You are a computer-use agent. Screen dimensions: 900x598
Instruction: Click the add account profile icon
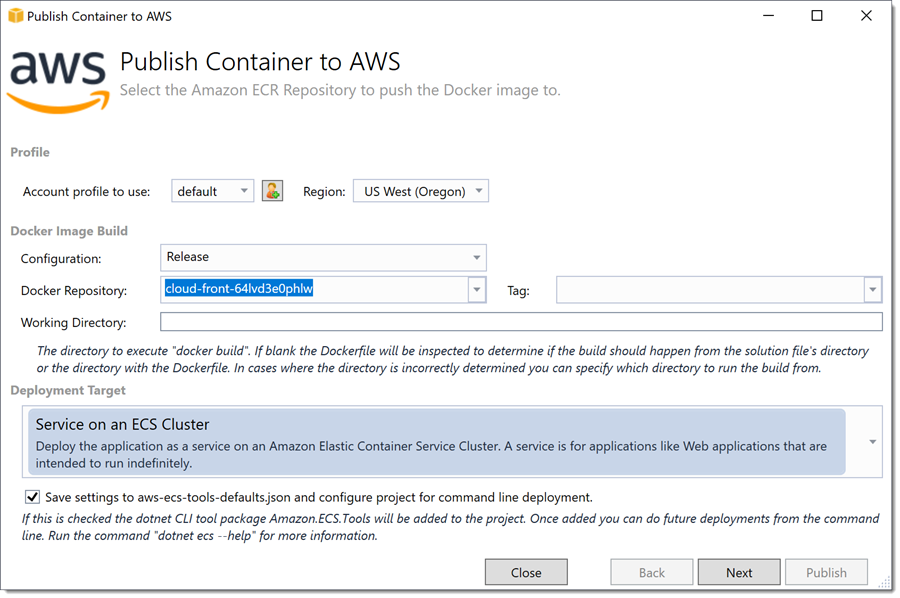(272, 191)
